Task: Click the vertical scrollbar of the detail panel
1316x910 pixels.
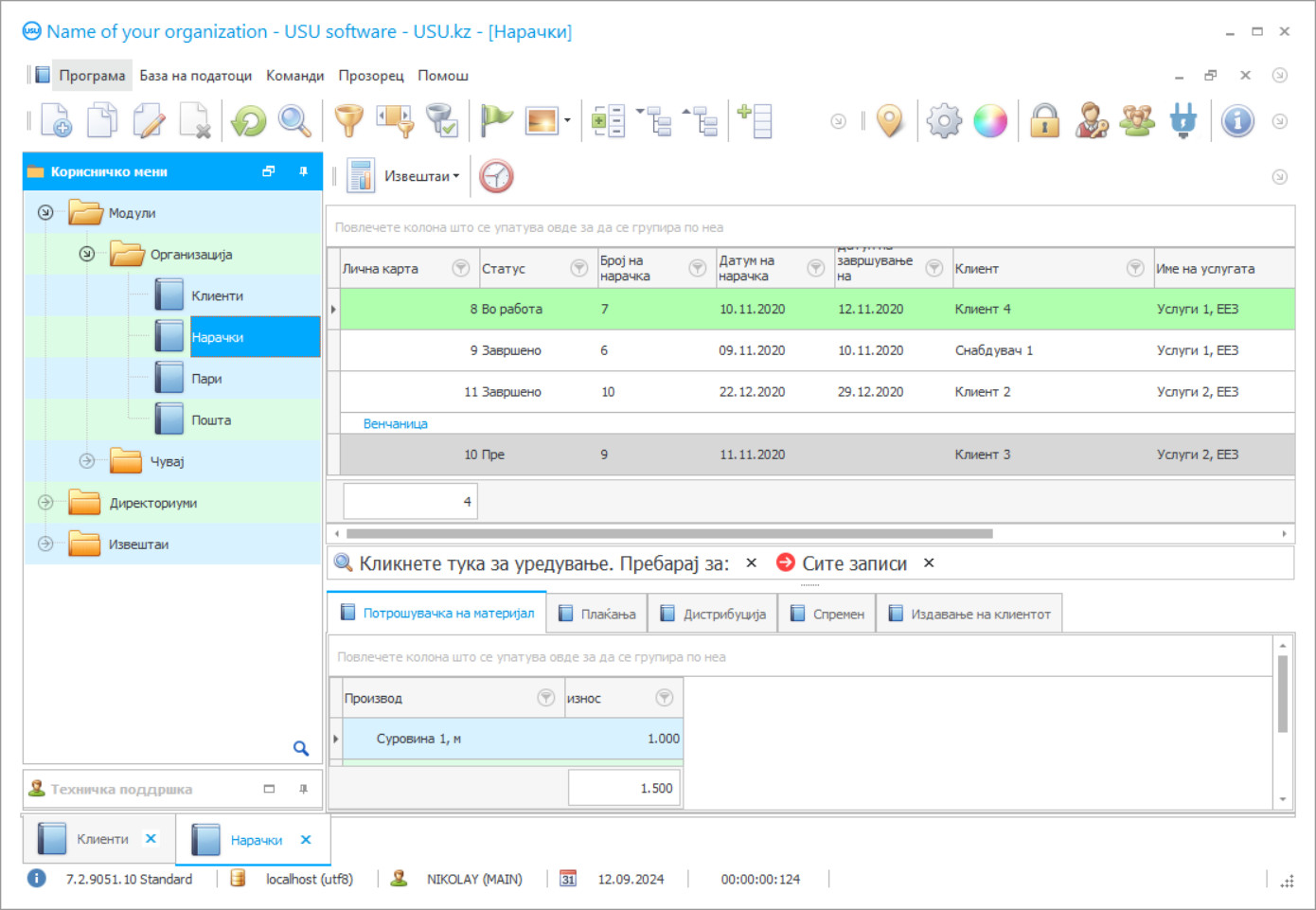Action: 1283,694
